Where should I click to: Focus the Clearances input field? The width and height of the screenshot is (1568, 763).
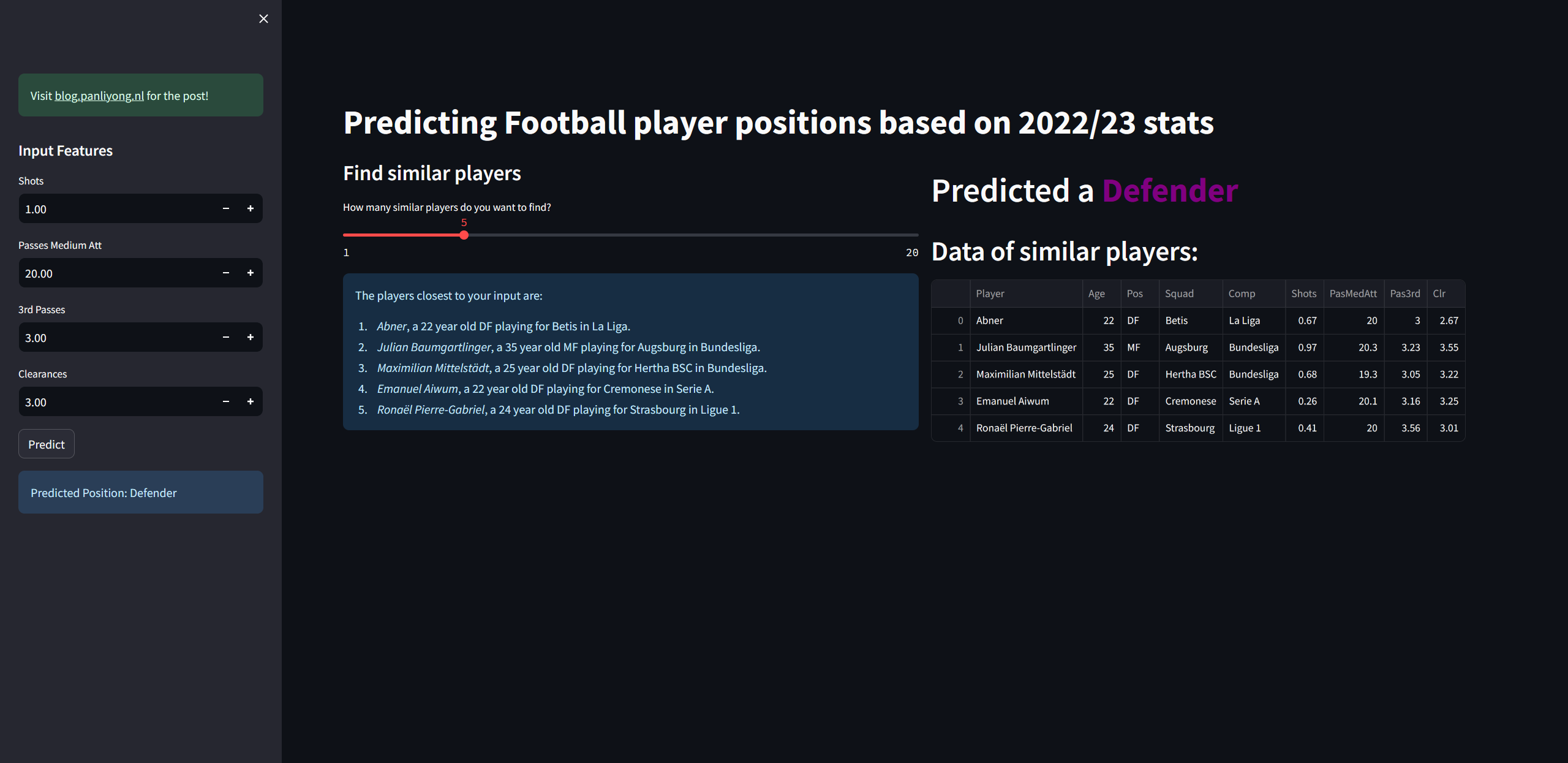pos(116,402)
